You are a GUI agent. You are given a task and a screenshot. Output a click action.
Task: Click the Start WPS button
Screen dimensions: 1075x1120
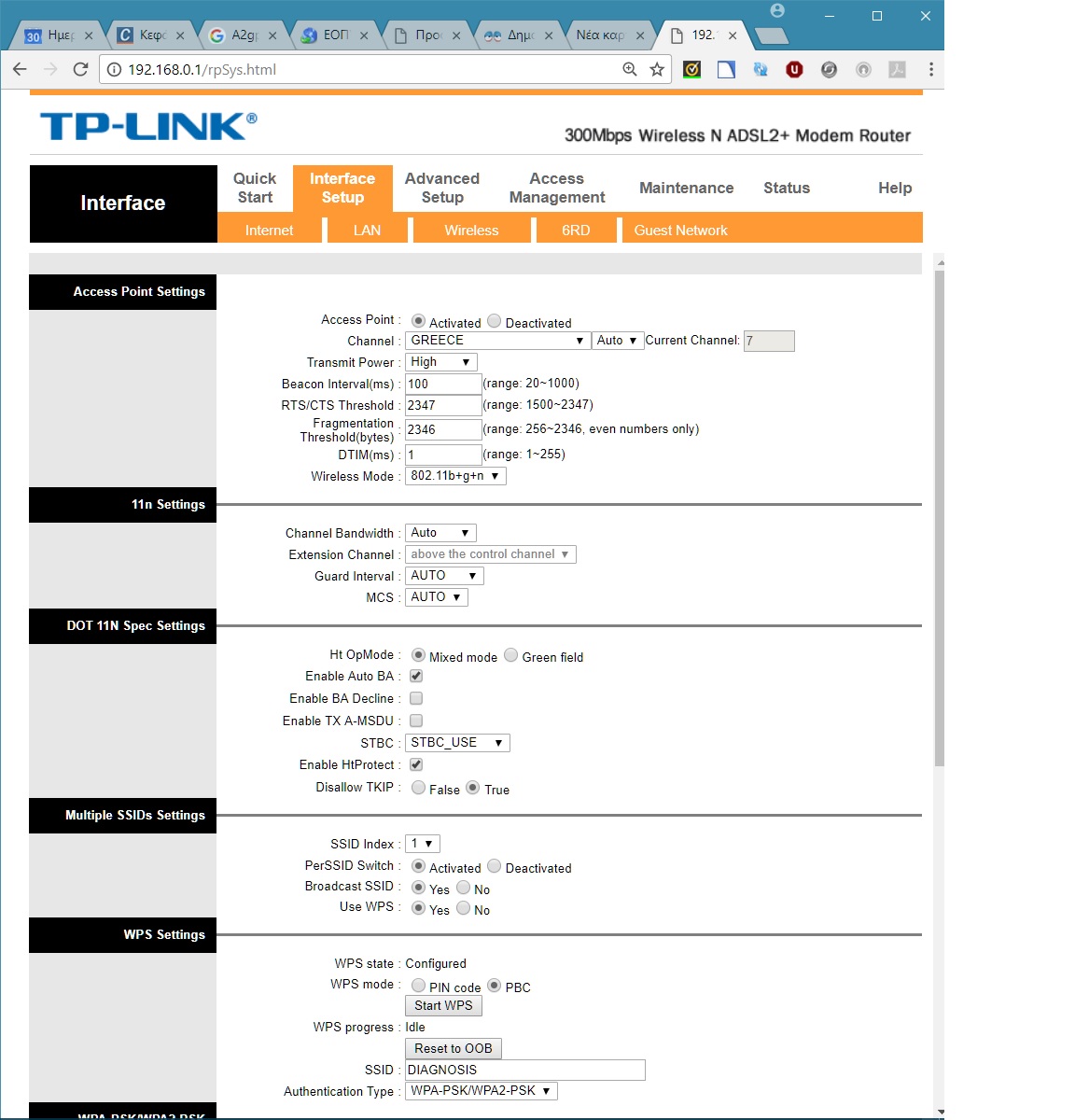[x=444, y=1006]
